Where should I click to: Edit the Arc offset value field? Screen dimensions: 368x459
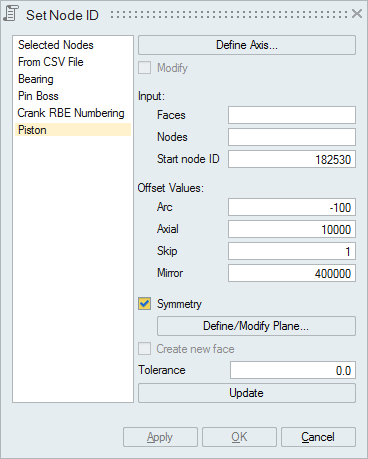click(292, 207)
